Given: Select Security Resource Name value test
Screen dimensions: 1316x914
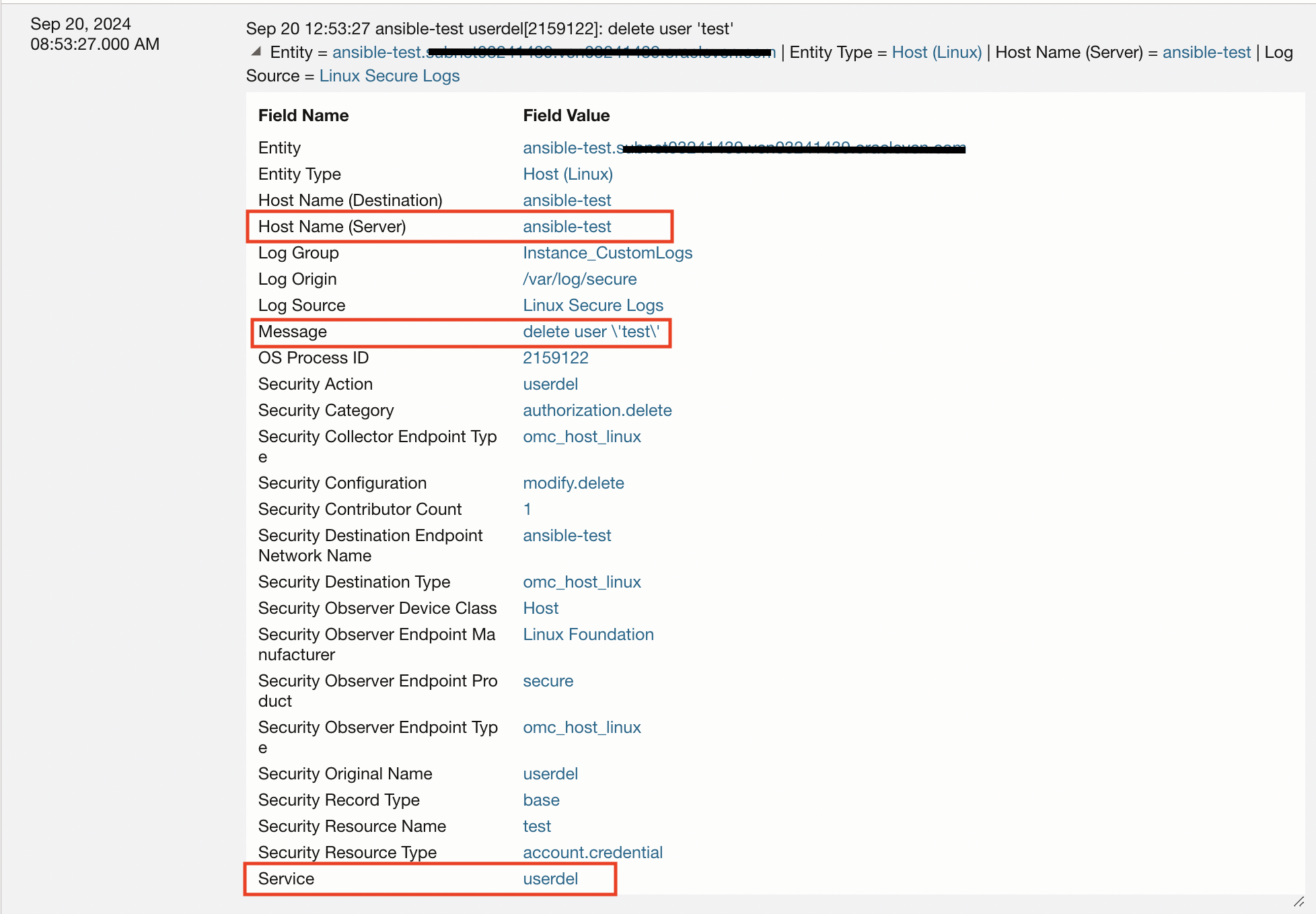Looking at the screenshot, I should coord(536,827).
